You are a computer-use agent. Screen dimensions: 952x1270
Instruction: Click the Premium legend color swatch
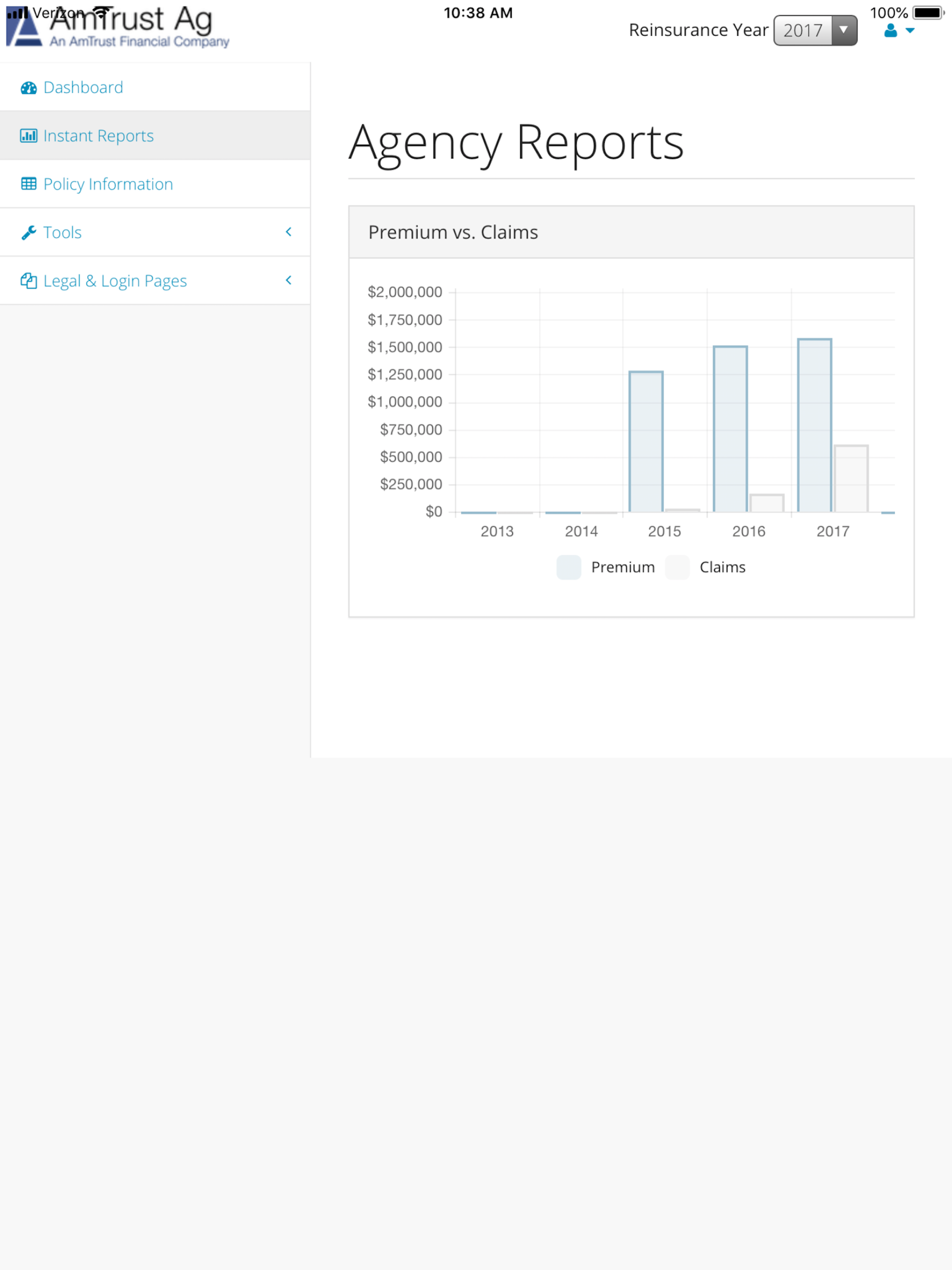tap(569, 567)
